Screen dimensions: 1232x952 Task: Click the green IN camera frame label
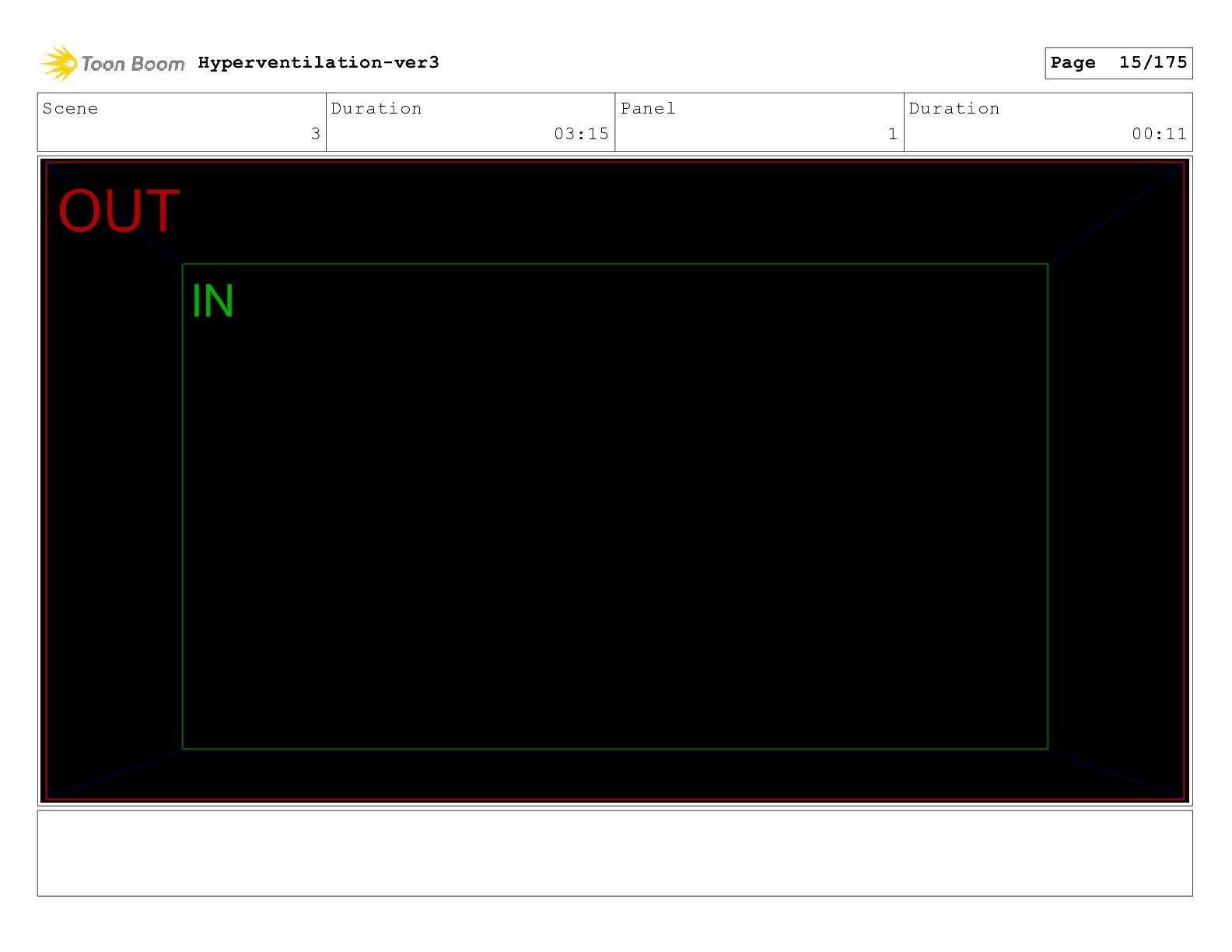pyautogui.click(x=212, y=301)
